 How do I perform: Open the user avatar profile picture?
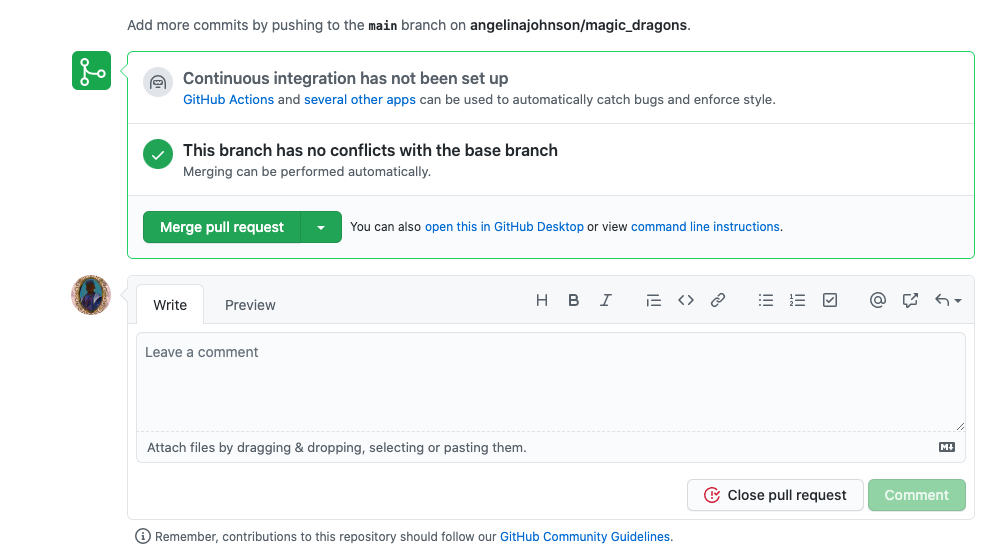pos(91,294)
